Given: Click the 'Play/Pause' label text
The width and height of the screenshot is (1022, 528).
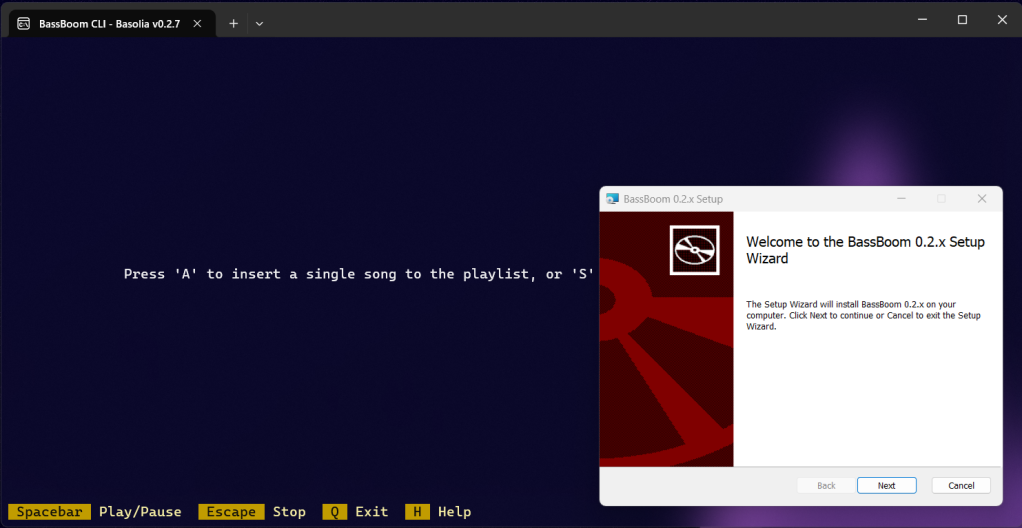Looking at the screenshot, I should point(140,512).
